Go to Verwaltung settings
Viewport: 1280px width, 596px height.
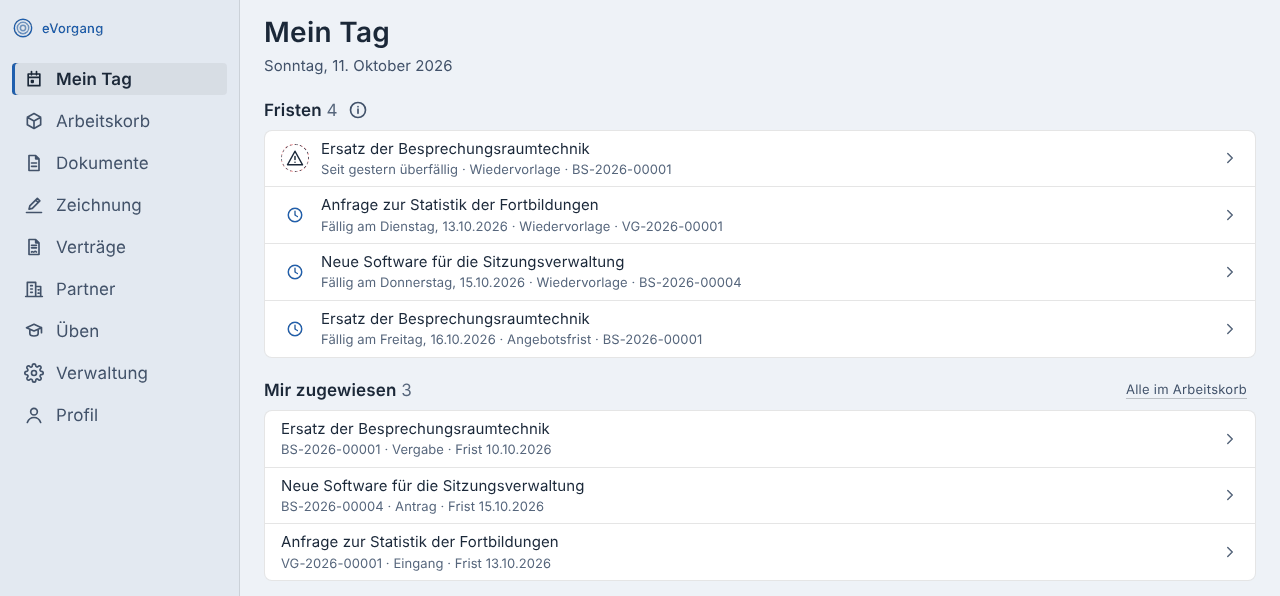[120, 373]
